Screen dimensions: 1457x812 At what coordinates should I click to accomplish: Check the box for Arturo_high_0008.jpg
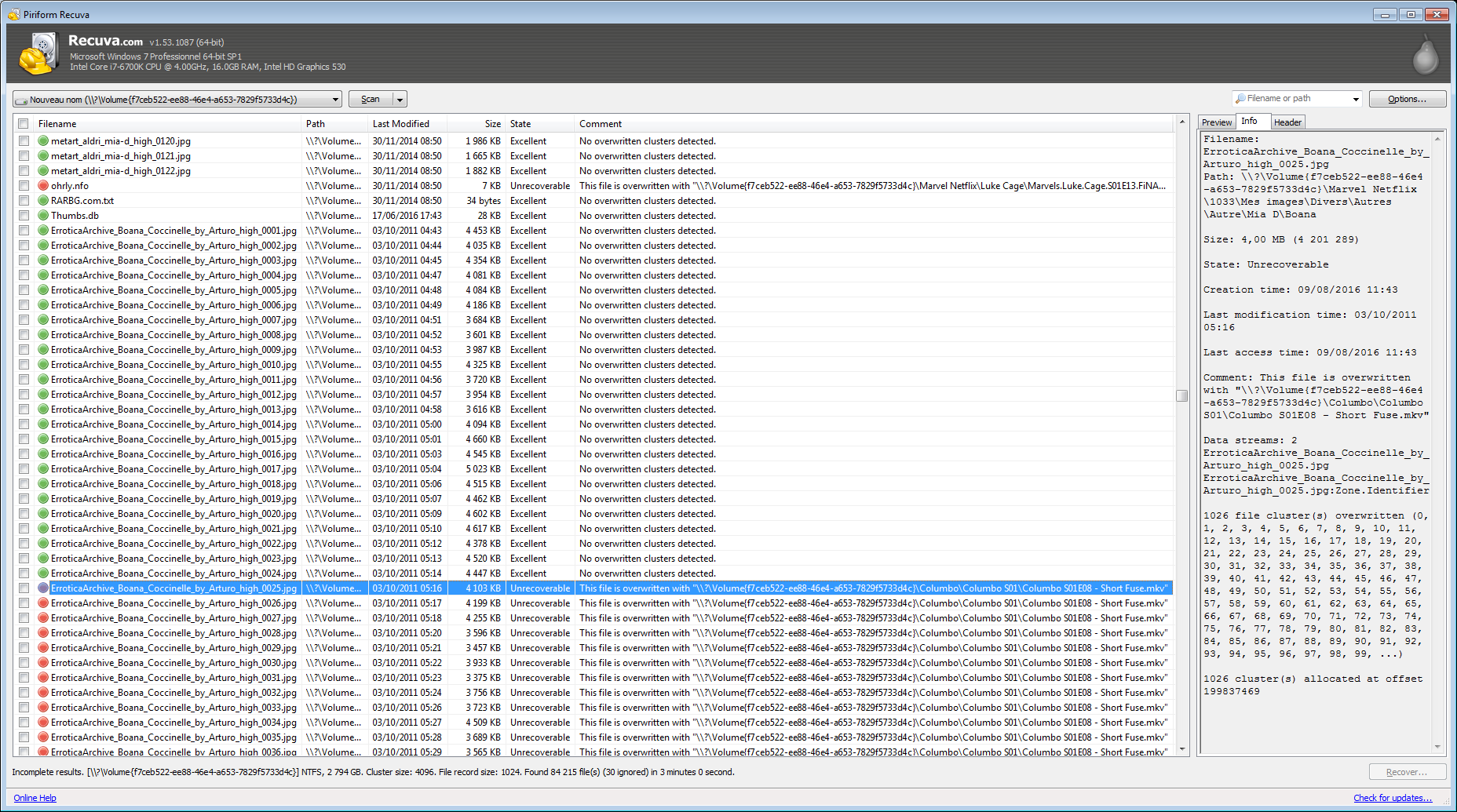pos(24,335)
